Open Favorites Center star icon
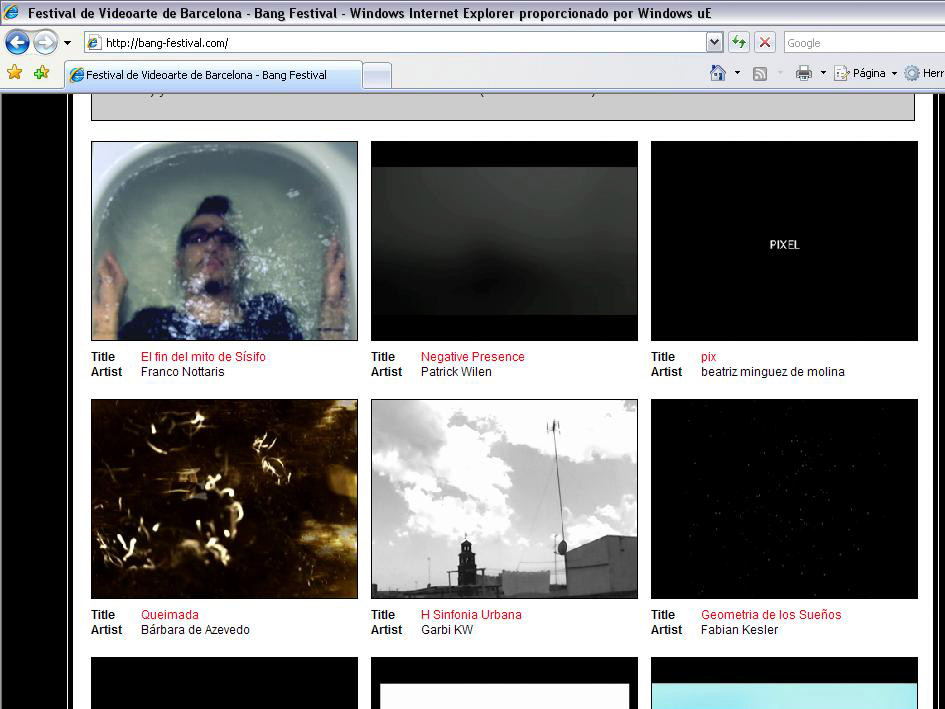The image size is (945, 709). [14, 73]
